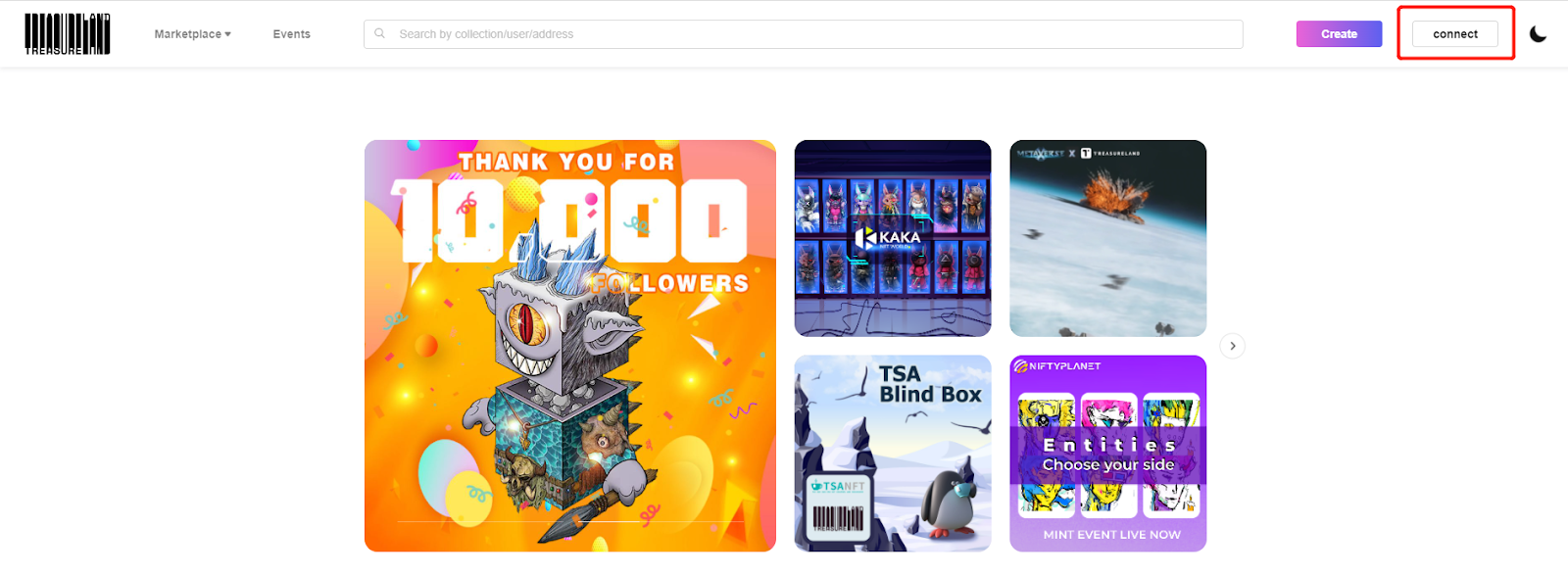
Task: Open the NiftyPlanet Entities mint banner
Action: coord(1108,454)
